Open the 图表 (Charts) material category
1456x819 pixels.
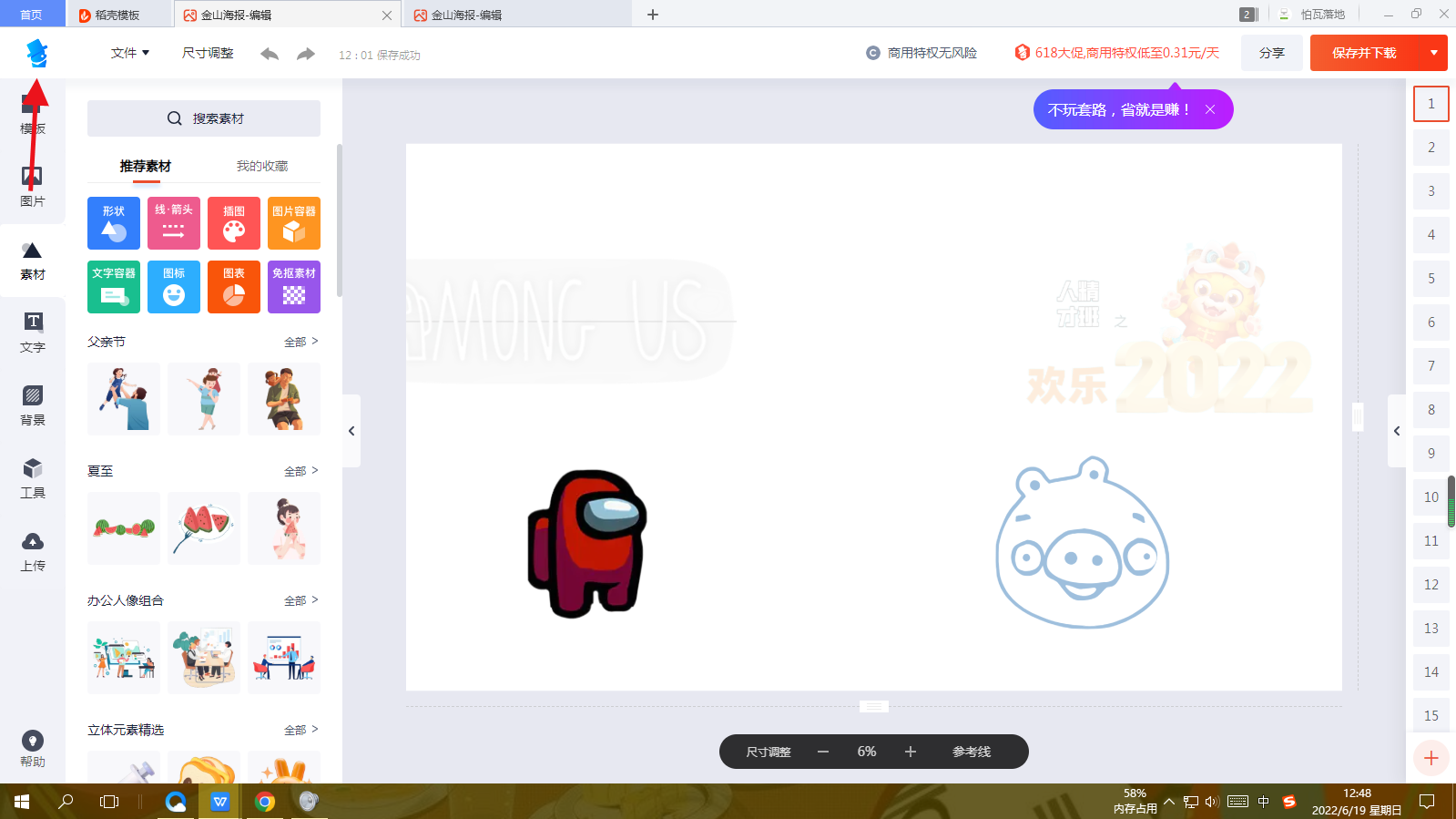pos(234,287)
